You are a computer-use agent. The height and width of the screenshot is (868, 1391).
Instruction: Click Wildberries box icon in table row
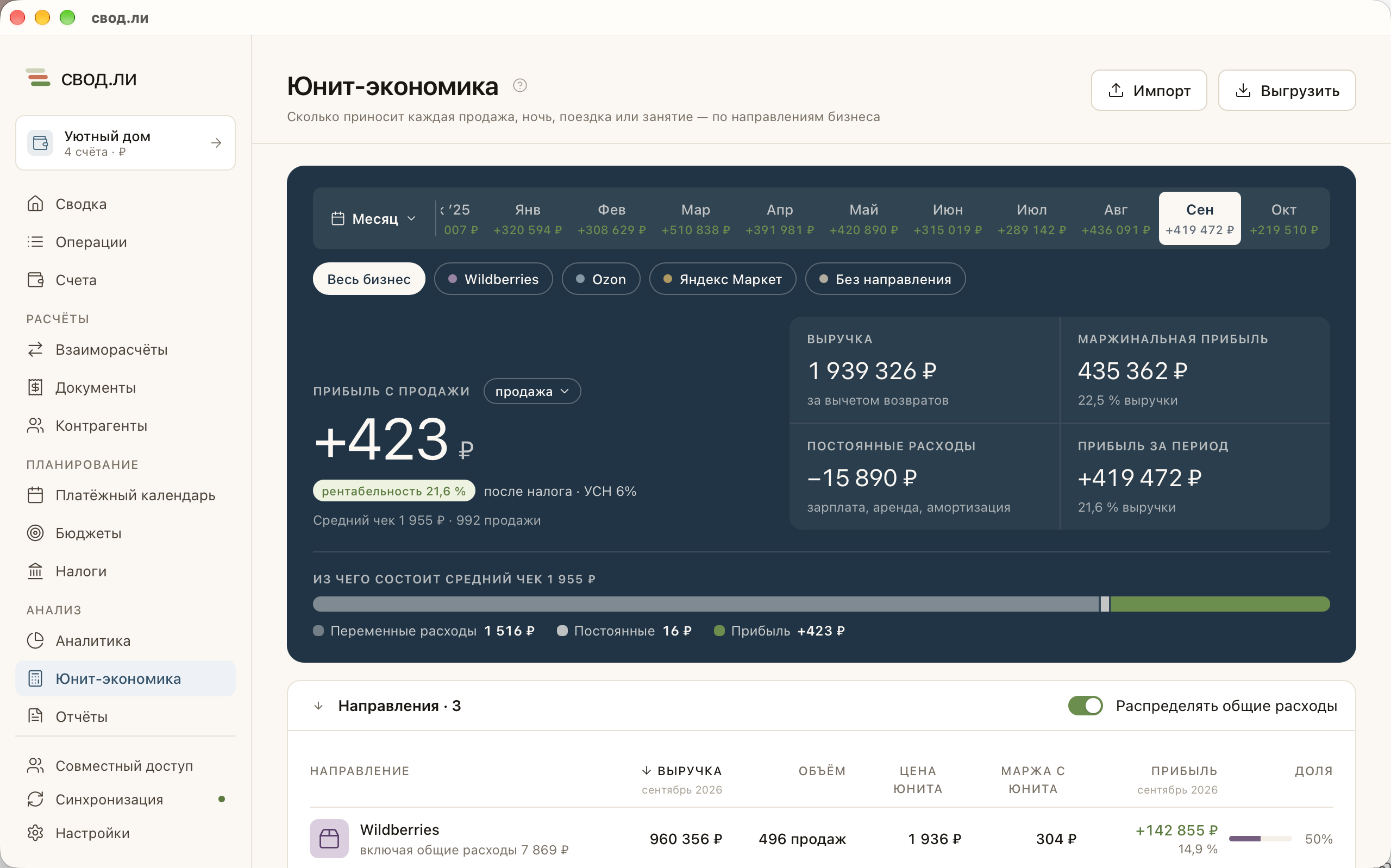pyautogui.click(x=329, y=838)
